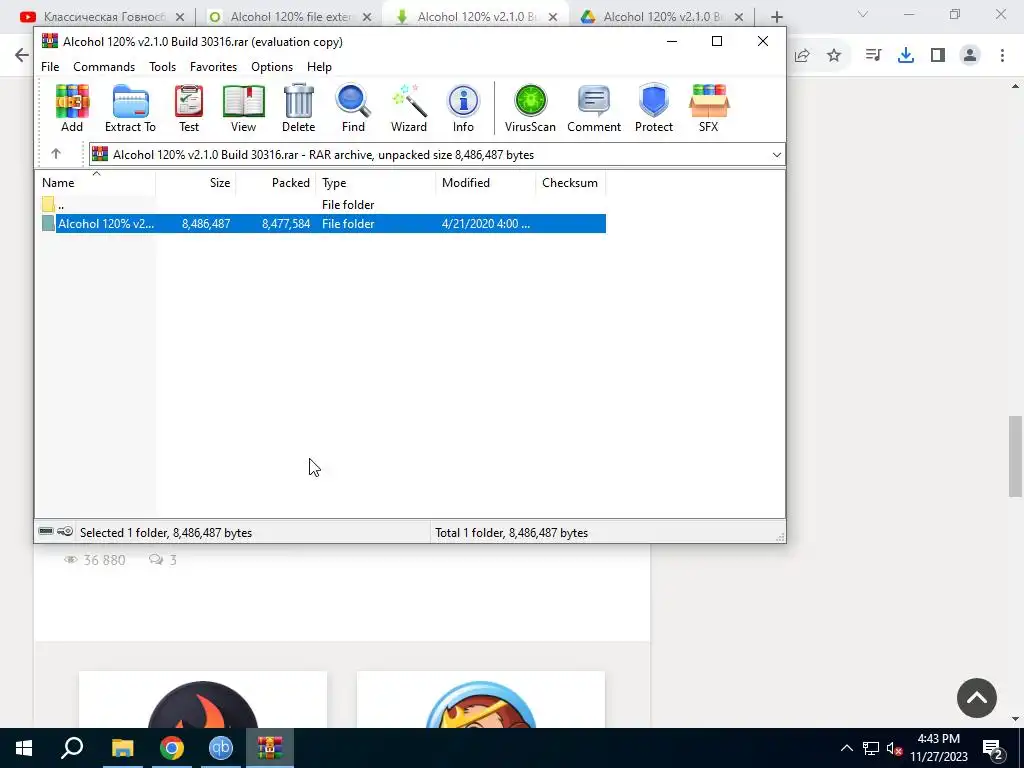Open the Windows Start menu
Screen dimensions: 1024x768
(24, 748)
